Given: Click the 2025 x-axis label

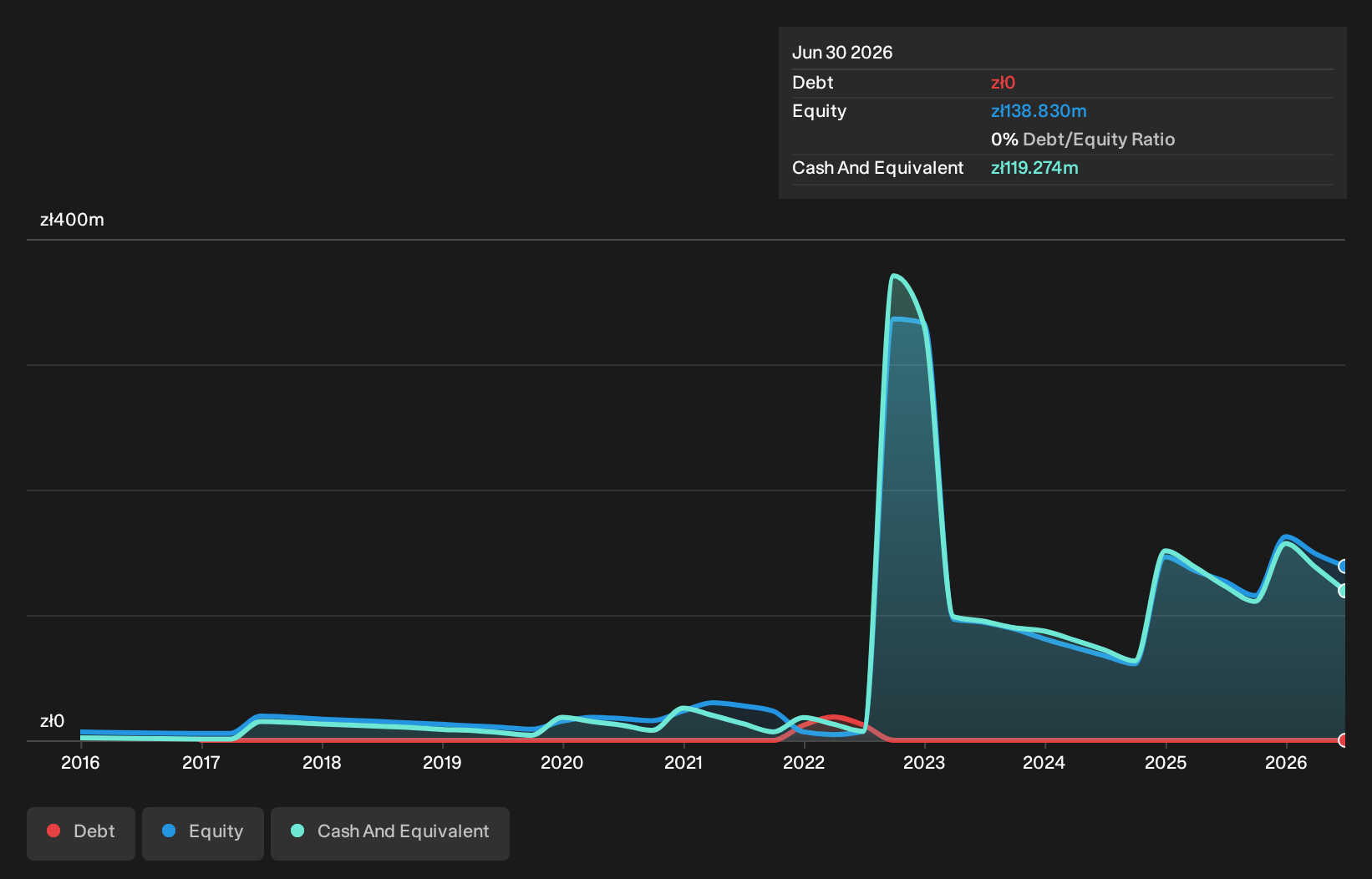Looking at the screenshot, I should click(x=1166, y=763).
